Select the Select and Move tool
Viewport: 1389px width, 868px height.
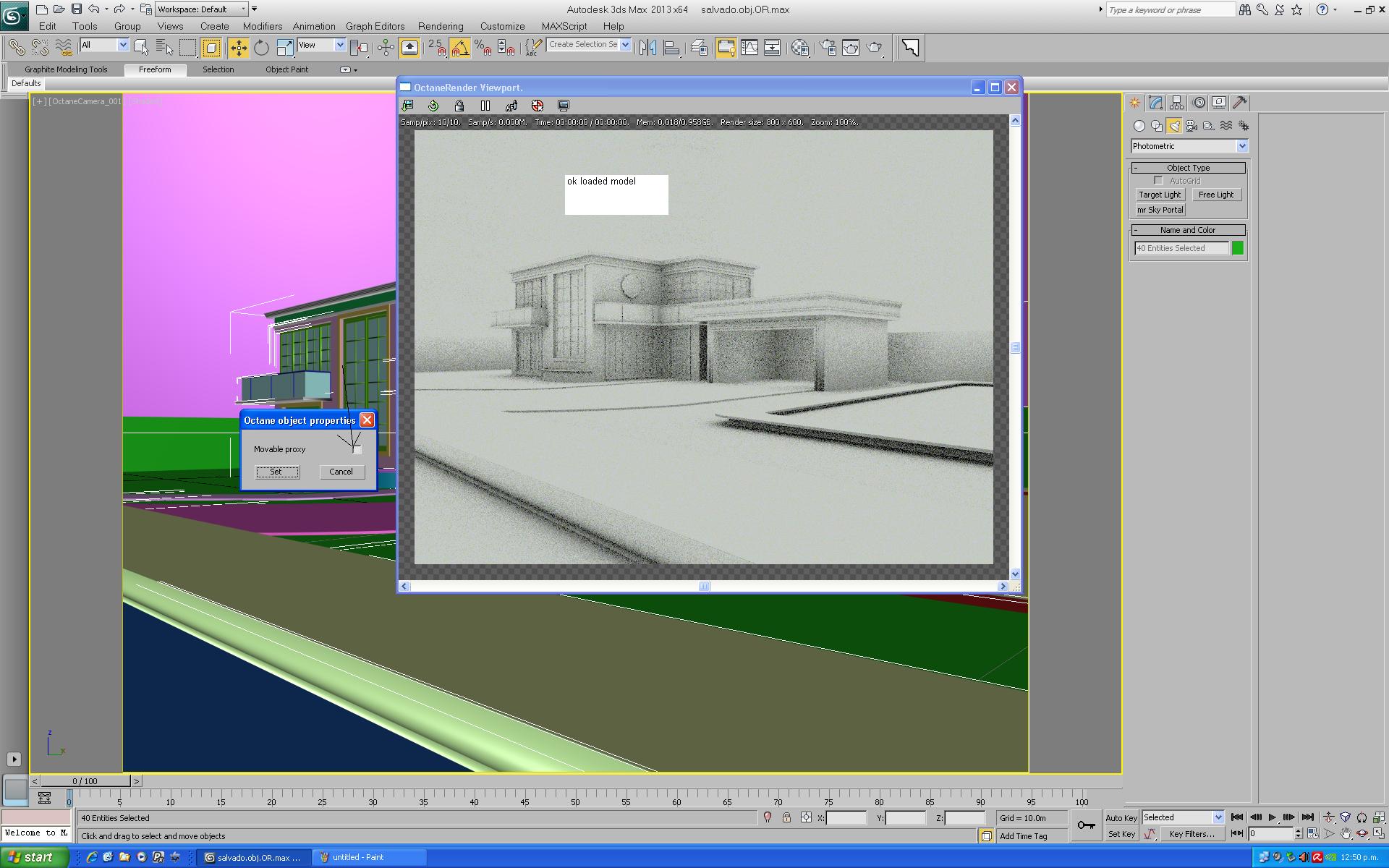point(238,48)
